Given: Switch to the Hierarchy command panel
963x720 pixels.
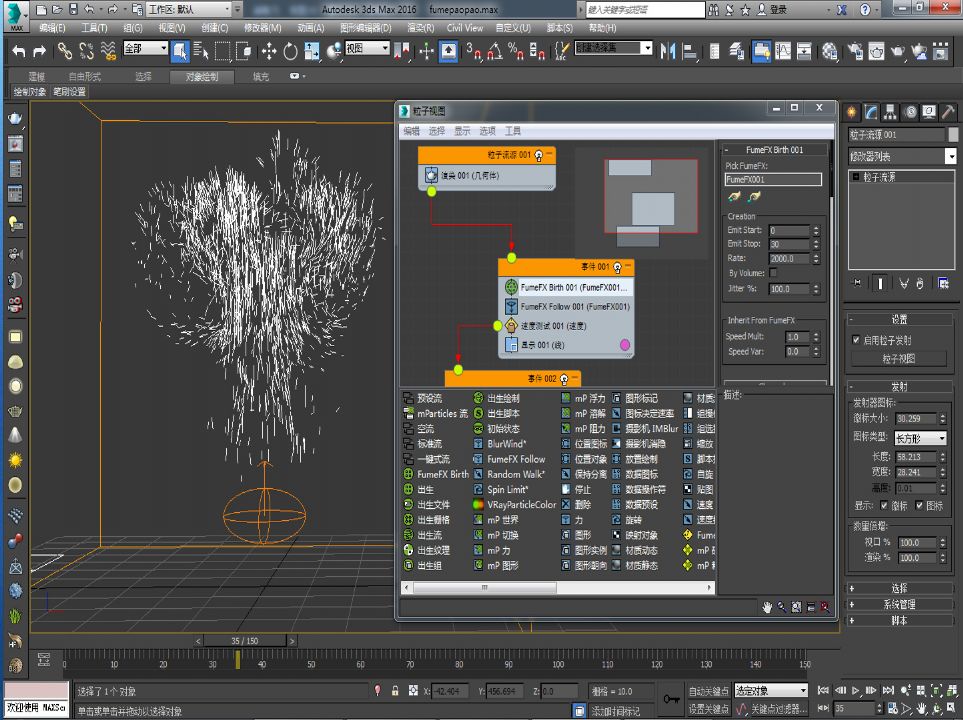Looking at the screenshot, I should pos(890,112).
